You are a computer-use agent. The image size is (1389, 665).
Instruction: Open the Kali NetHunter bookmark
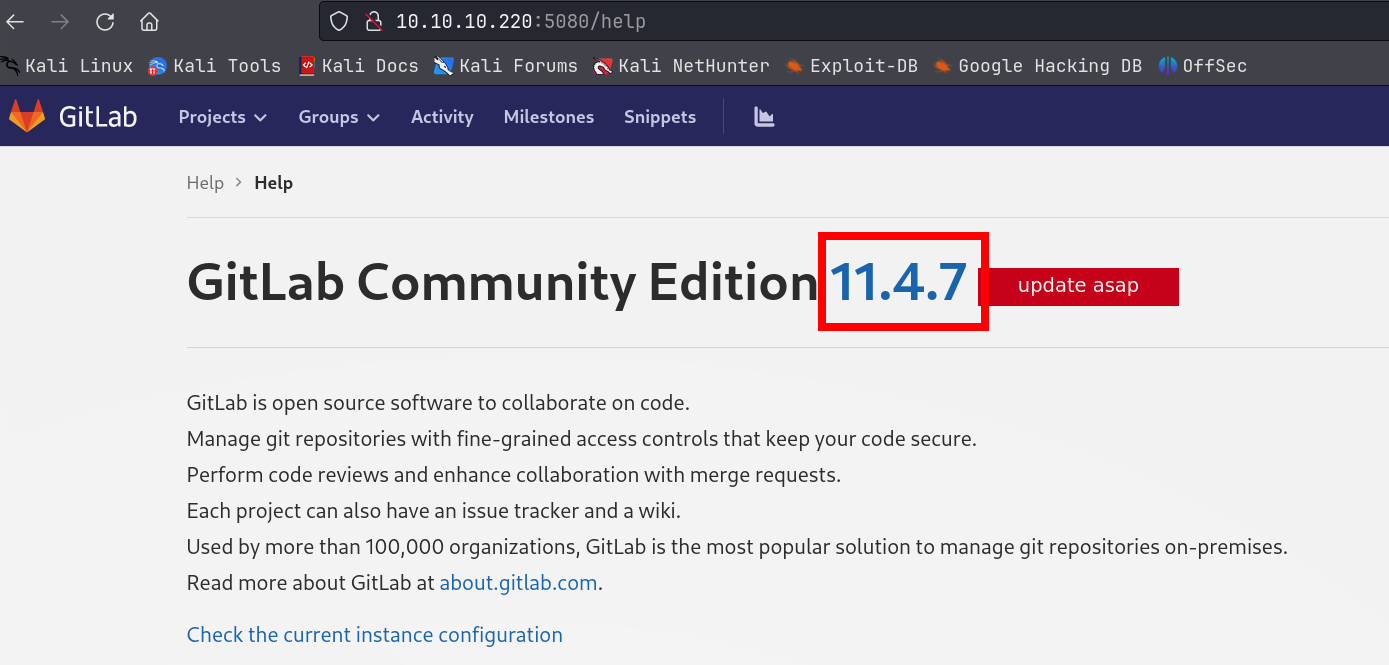click(x=681, y=66)
